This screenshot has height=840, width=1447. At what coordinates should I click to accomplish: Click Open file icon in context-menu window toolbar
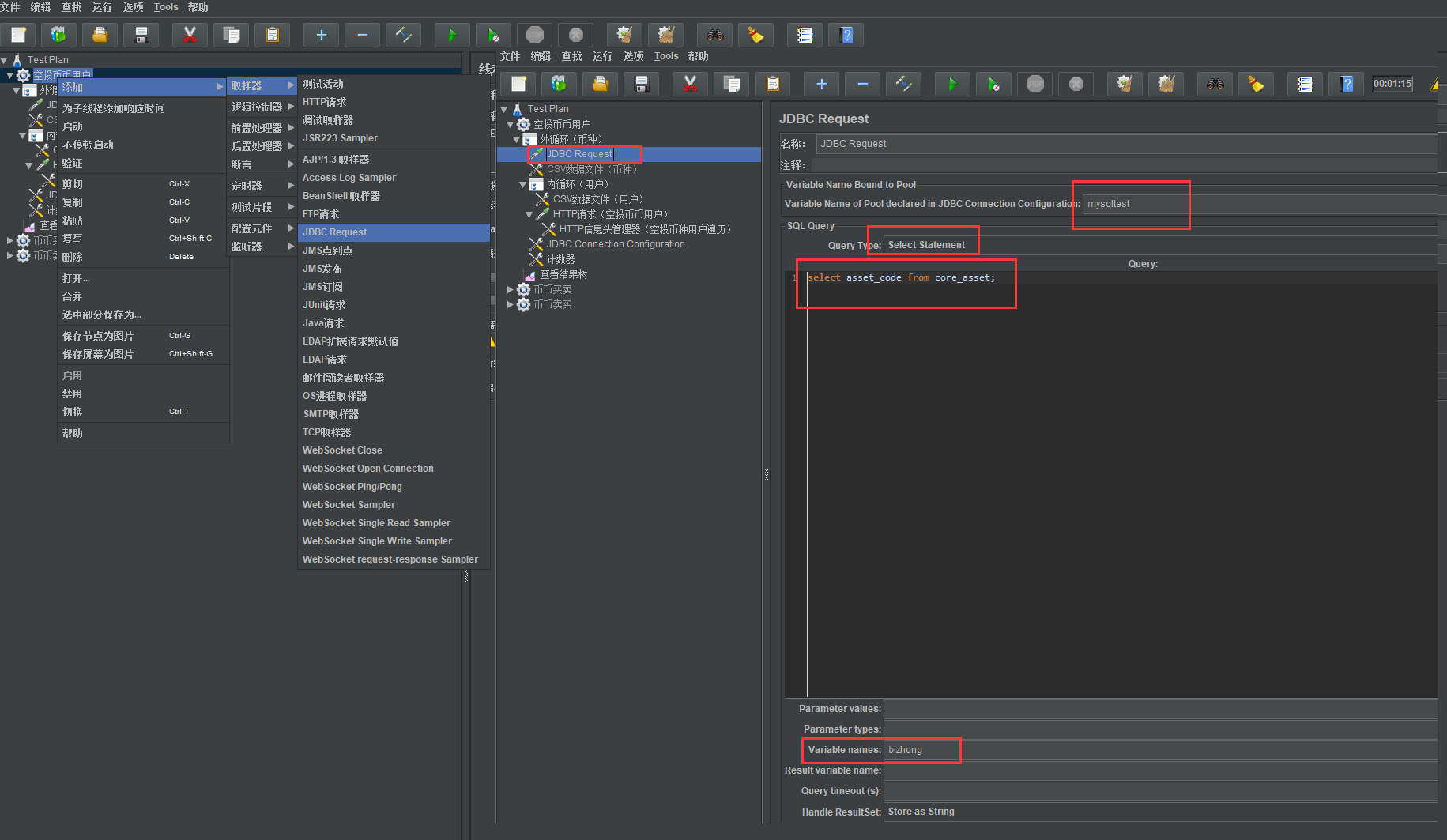(100, 35)
